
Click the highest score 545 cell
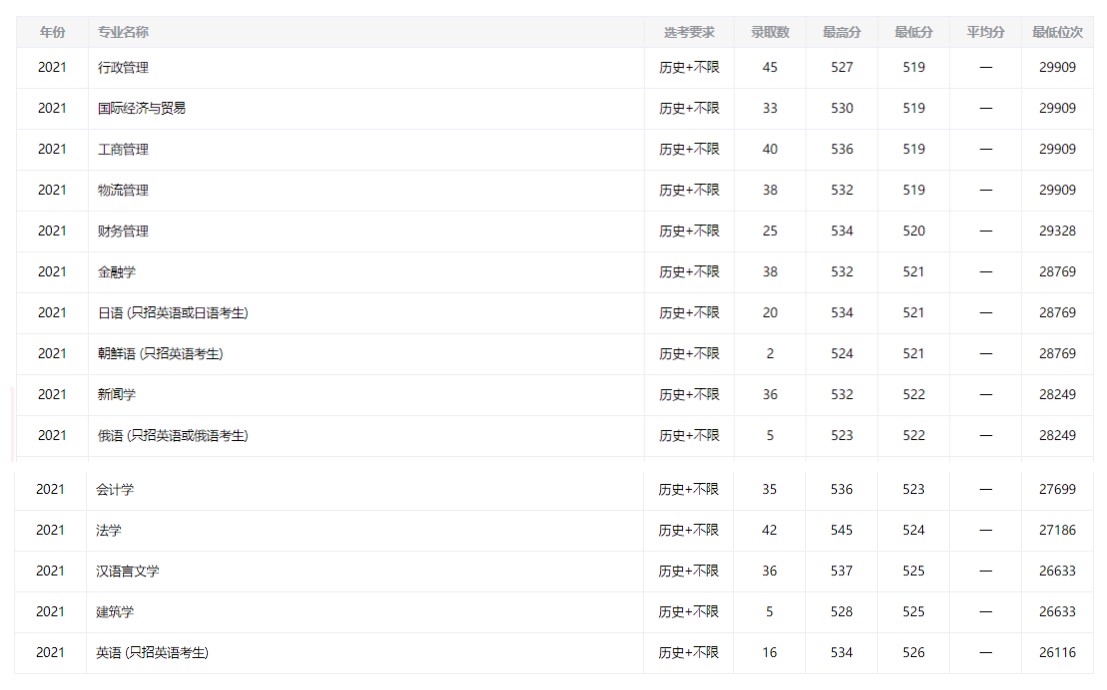[842, 531]
